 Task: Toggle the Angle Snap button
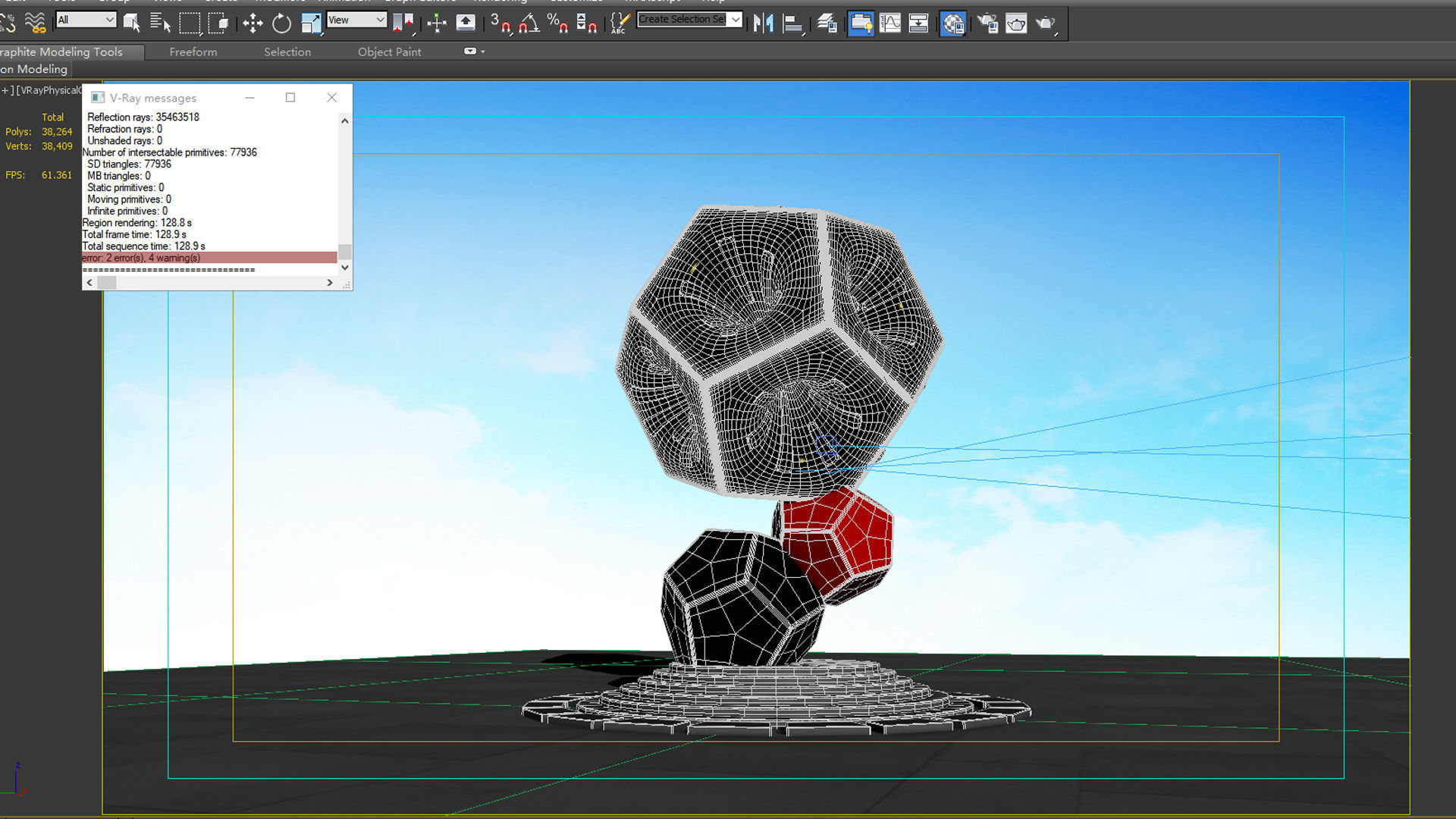tap(529, 24)
